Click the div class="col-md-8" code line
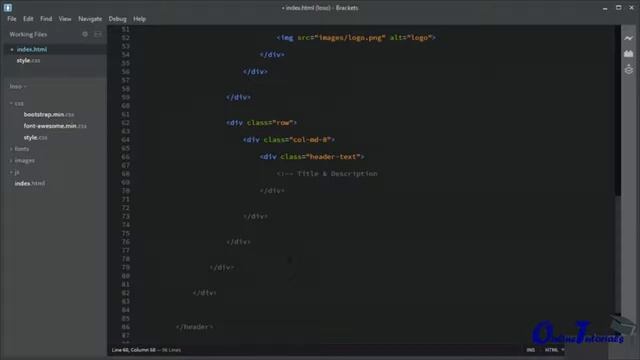The width and height of the screenshot is (640, 360). pyautogui.click(x=289, y=140)
